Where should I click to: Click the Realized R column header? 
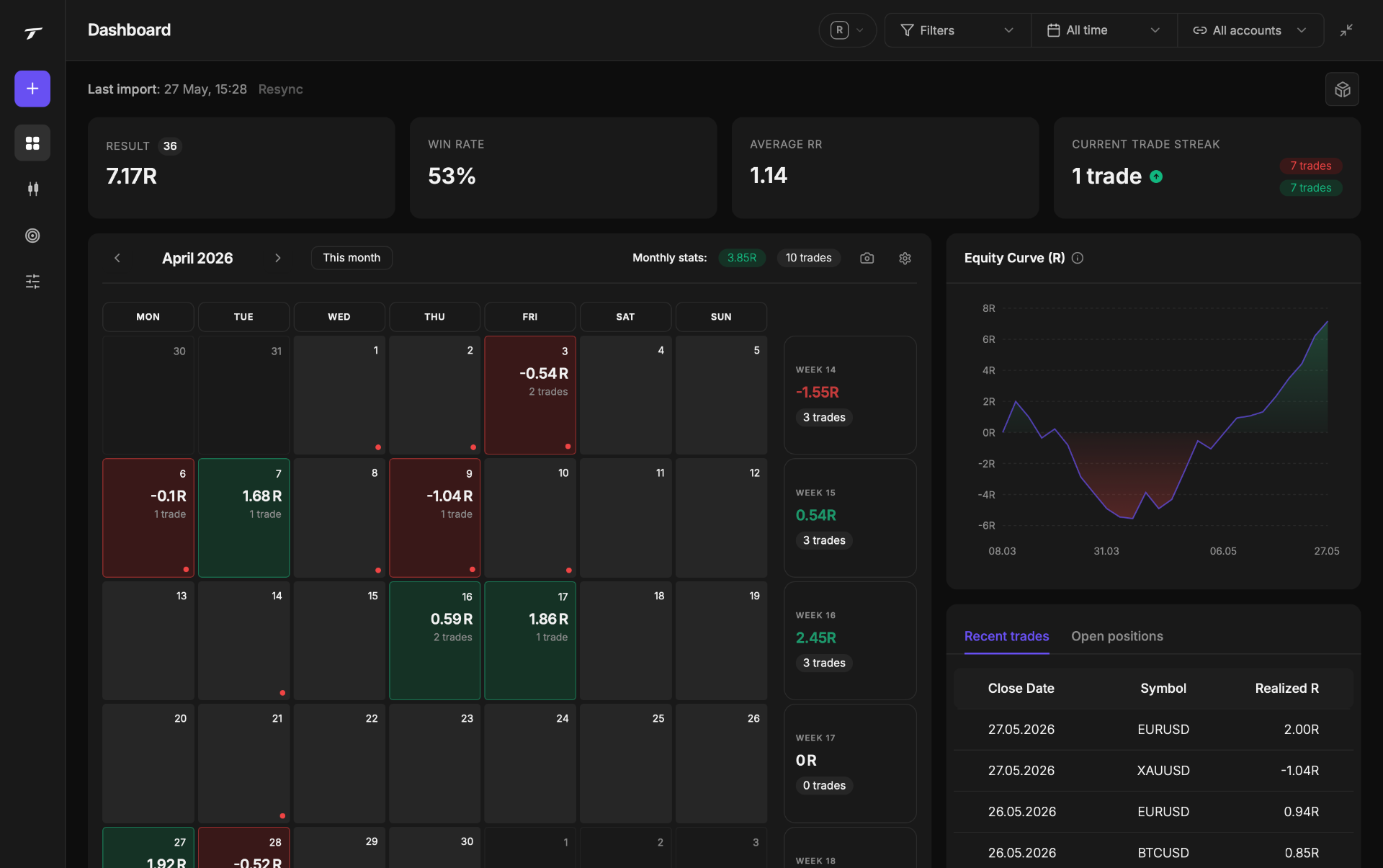point(1286,689)
